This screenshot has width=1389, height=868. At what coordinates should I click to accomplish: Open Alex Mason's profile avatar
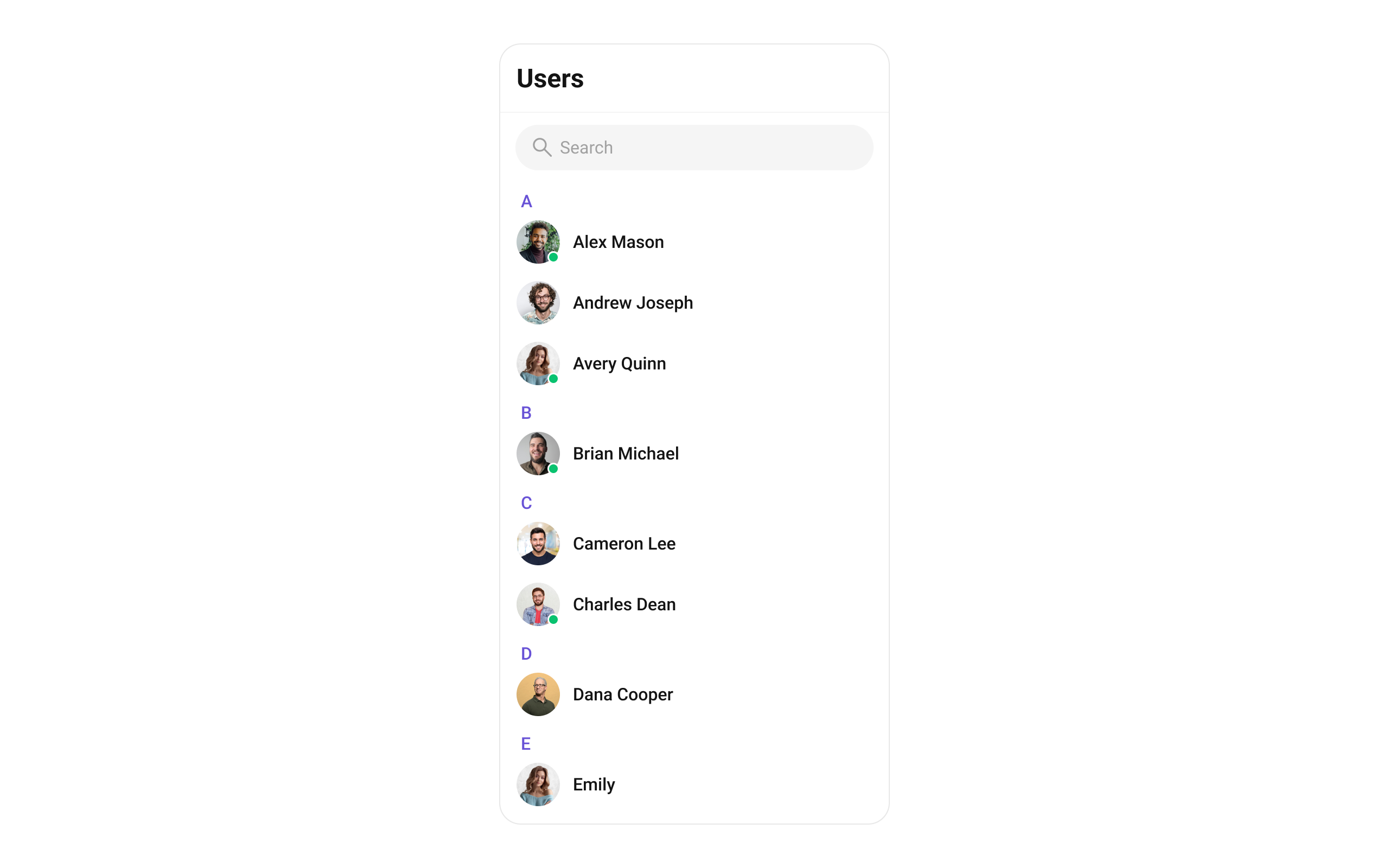tap(538, 242)
